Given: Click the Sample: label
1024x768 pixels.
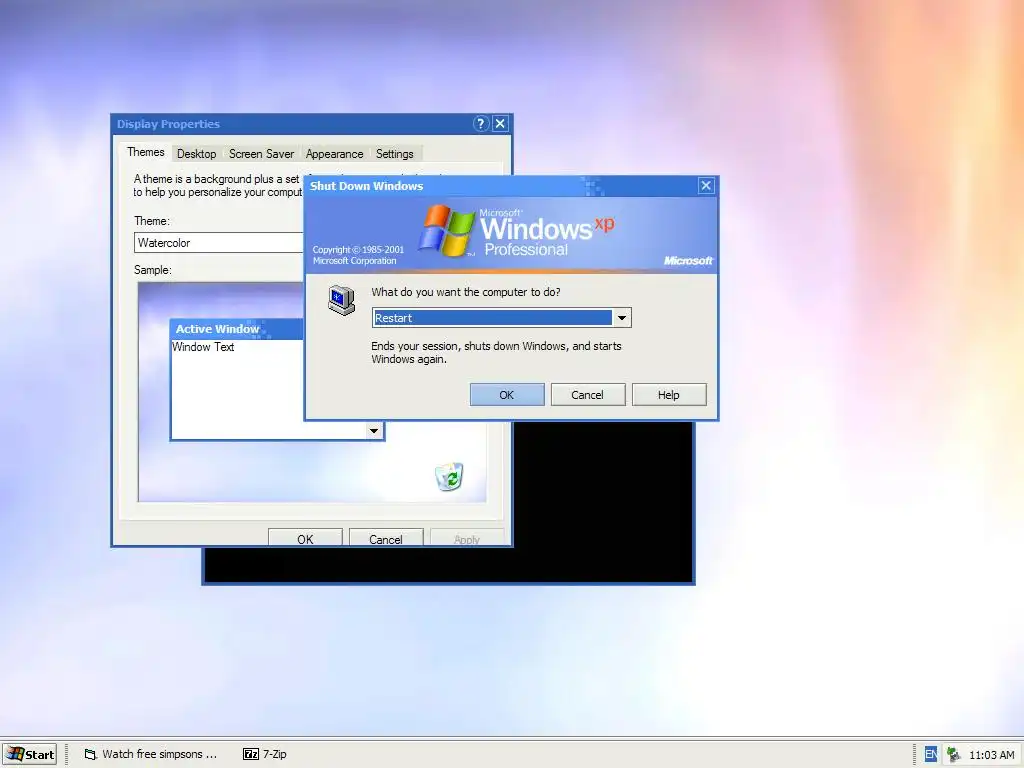Looking at the screenshot, I should pos(153,270).
